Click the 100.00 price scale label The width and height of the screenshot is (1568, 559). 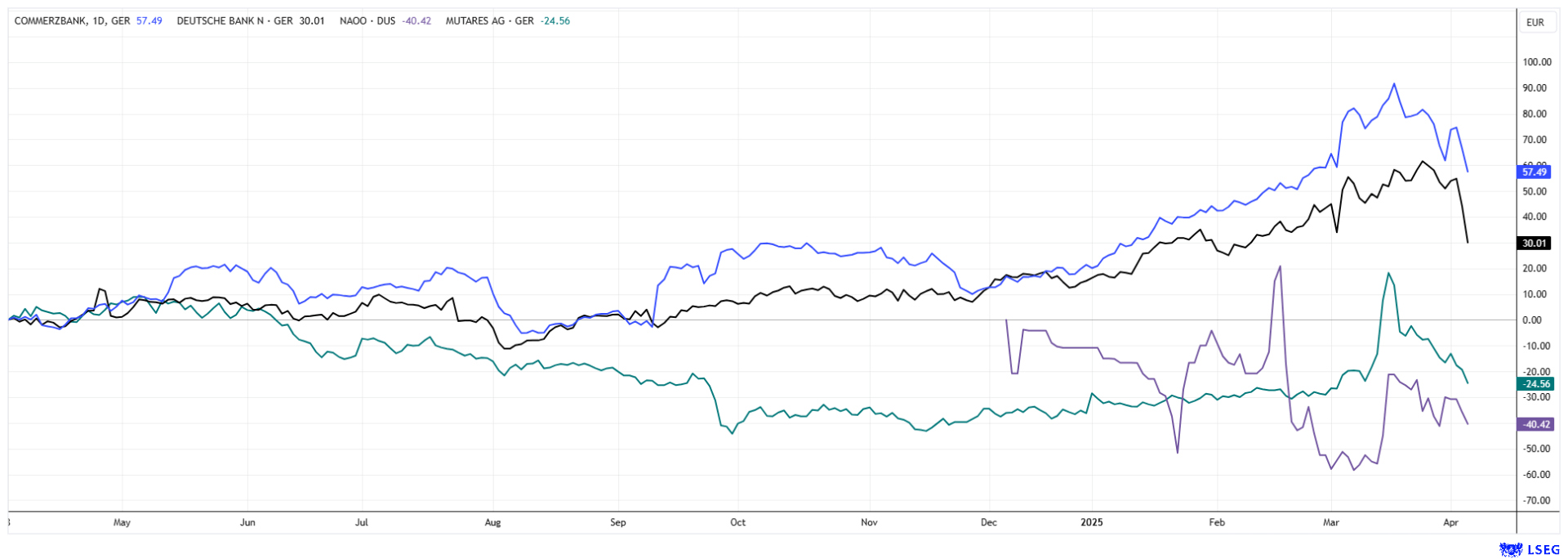click(x=1536, y=62)
